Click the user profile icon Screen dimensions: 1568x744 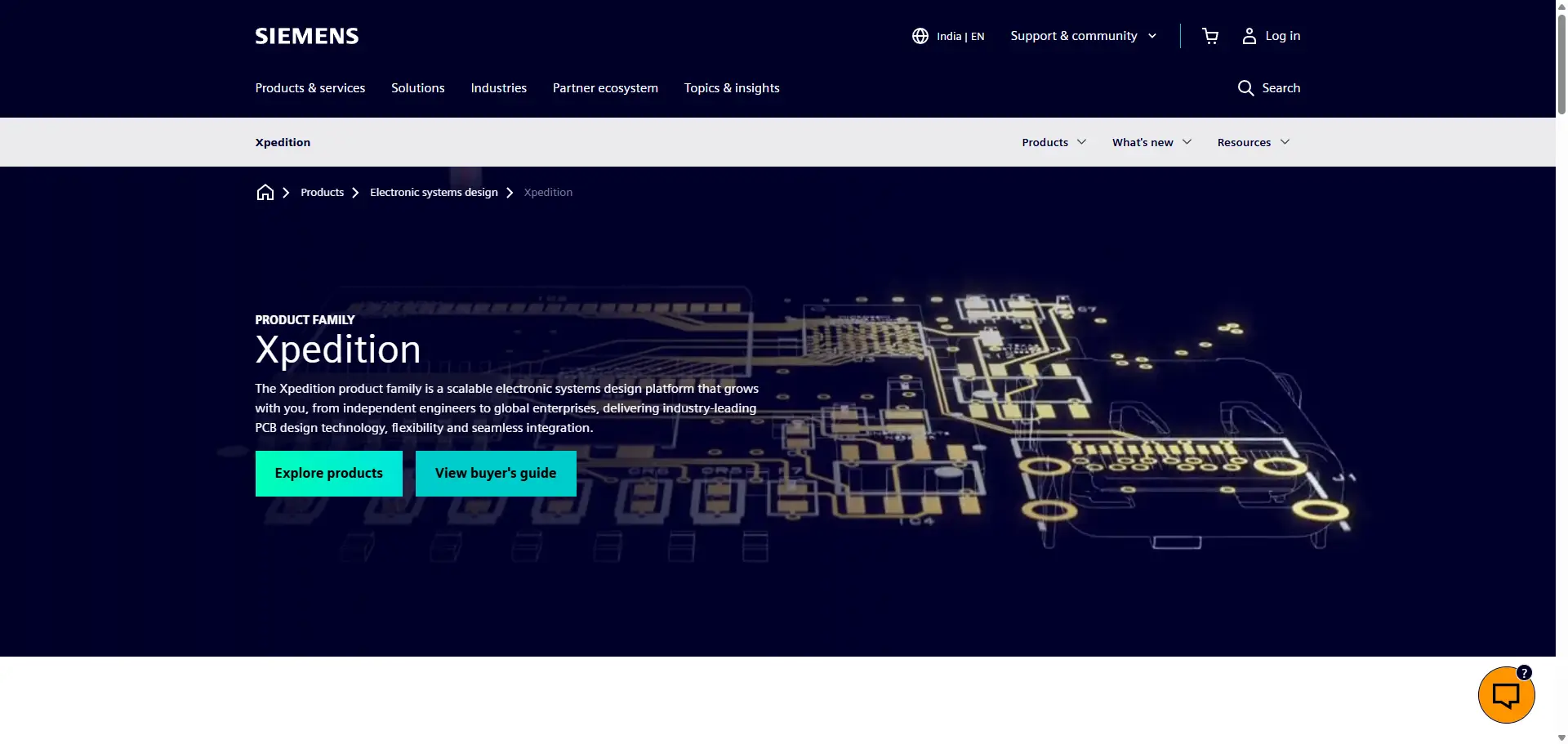[x=1249, y=36]
